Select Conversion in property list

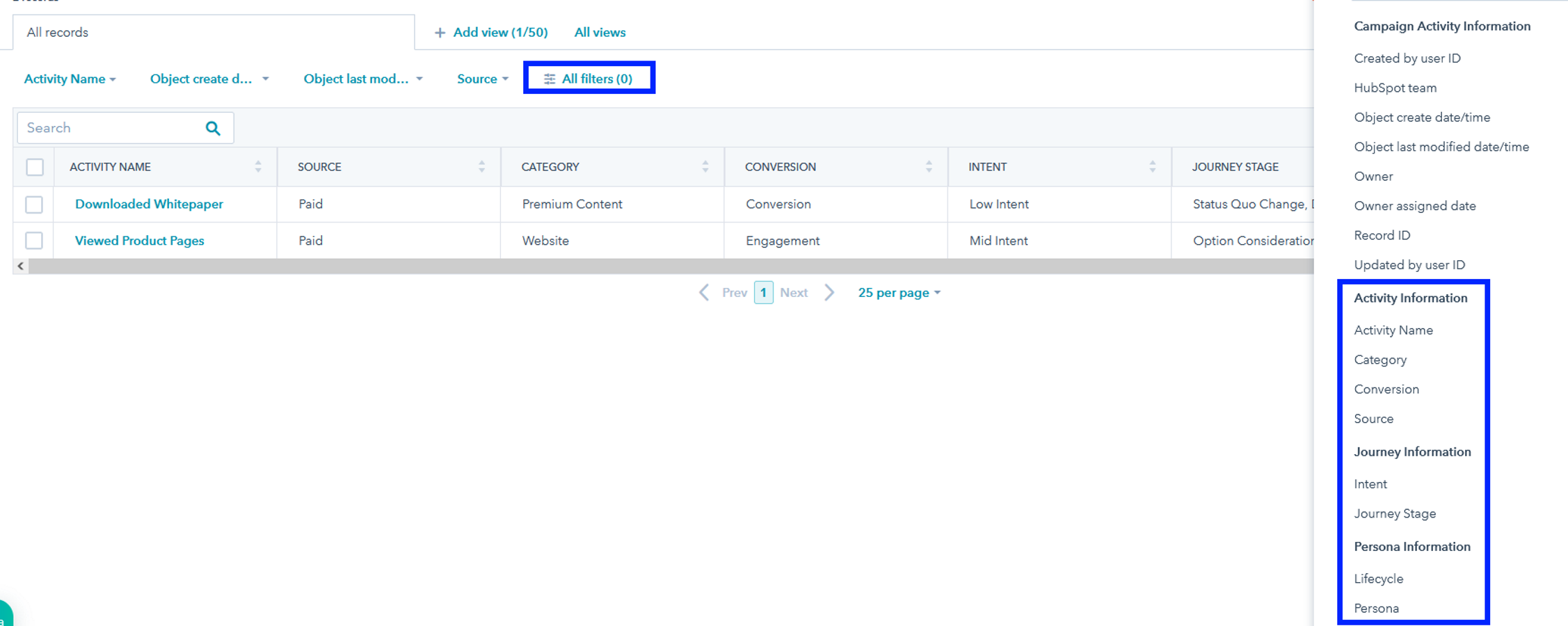tap(1386, 390)
